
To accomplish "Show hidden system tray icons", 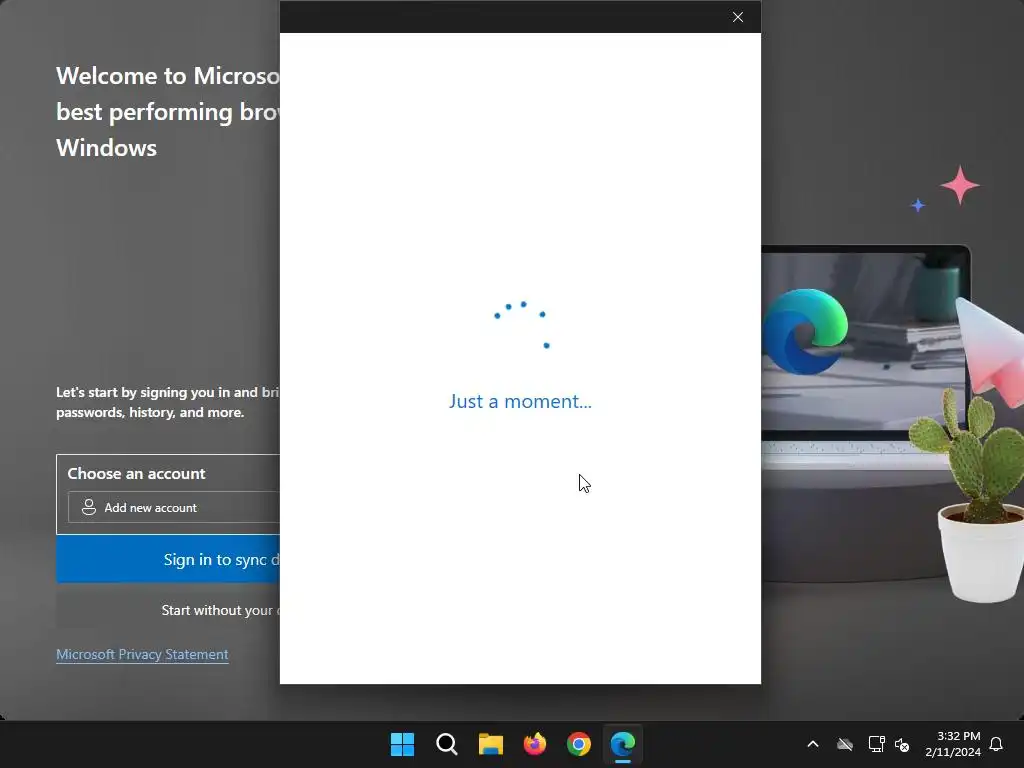I will [813, 744].
